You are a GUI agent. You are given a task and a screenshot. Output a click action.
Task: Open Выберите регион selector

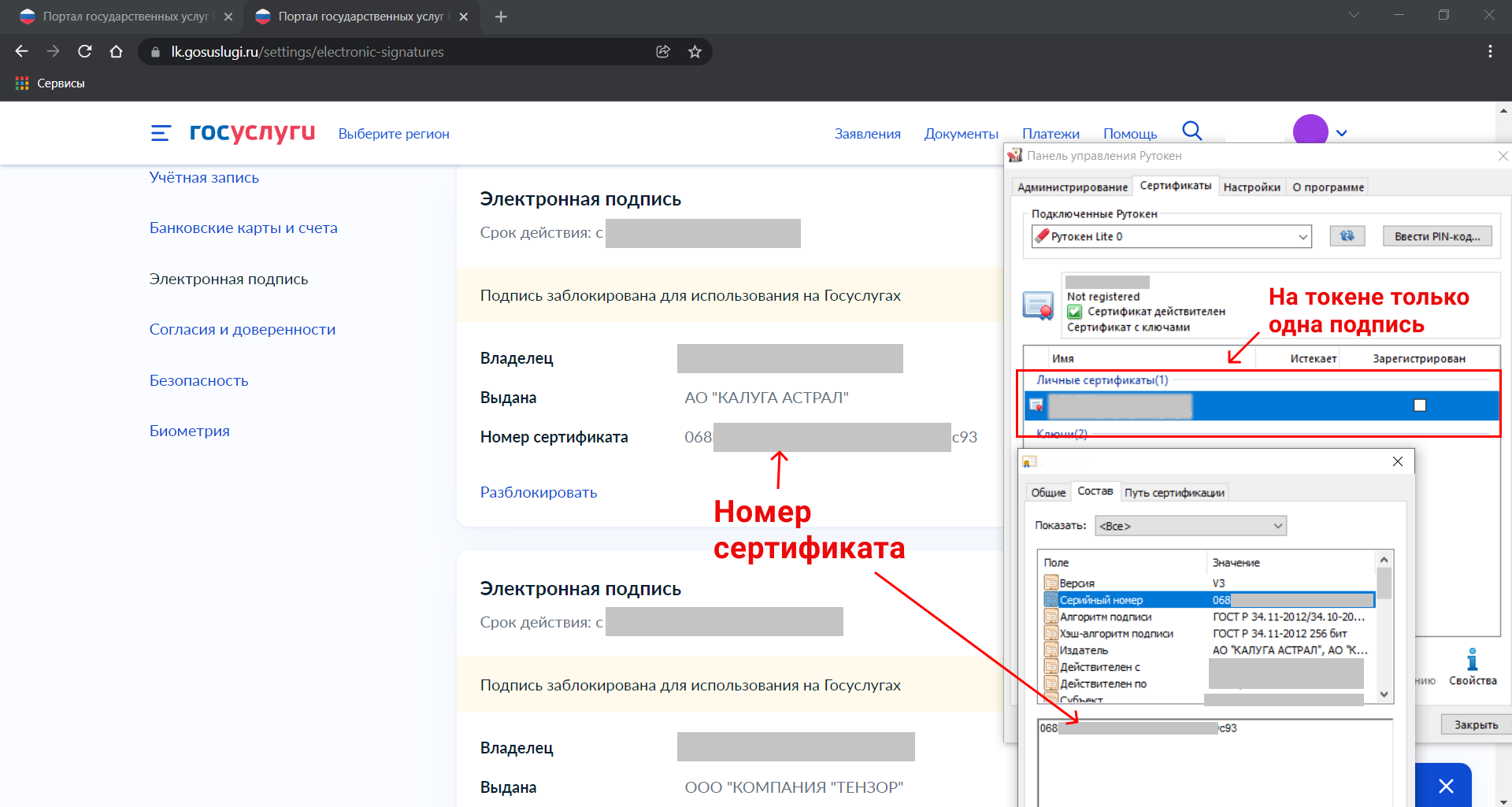coord(394,134)
